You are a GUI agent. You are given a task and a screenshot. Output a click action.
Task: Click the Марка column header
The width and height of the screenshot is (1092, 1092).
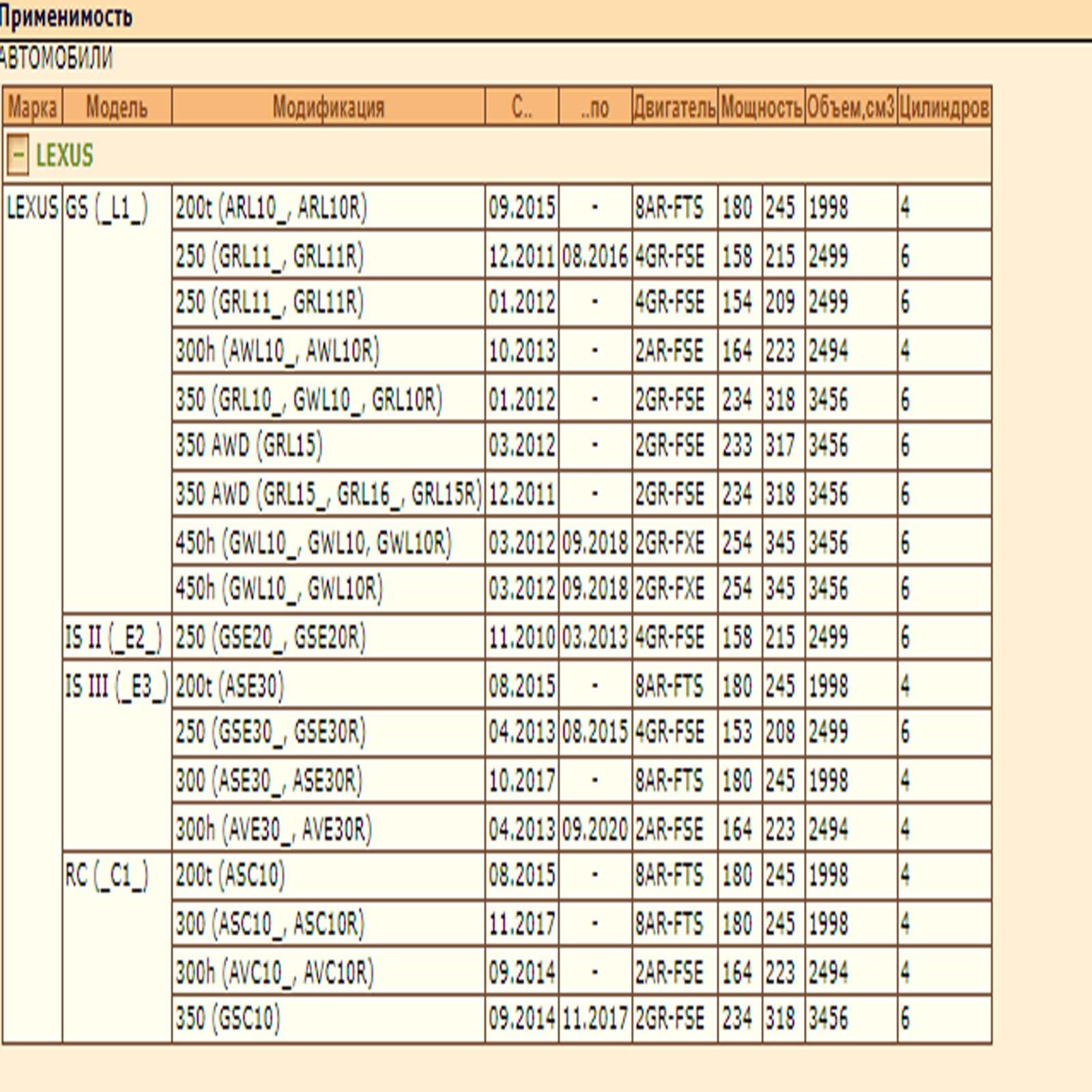(32, 107)
